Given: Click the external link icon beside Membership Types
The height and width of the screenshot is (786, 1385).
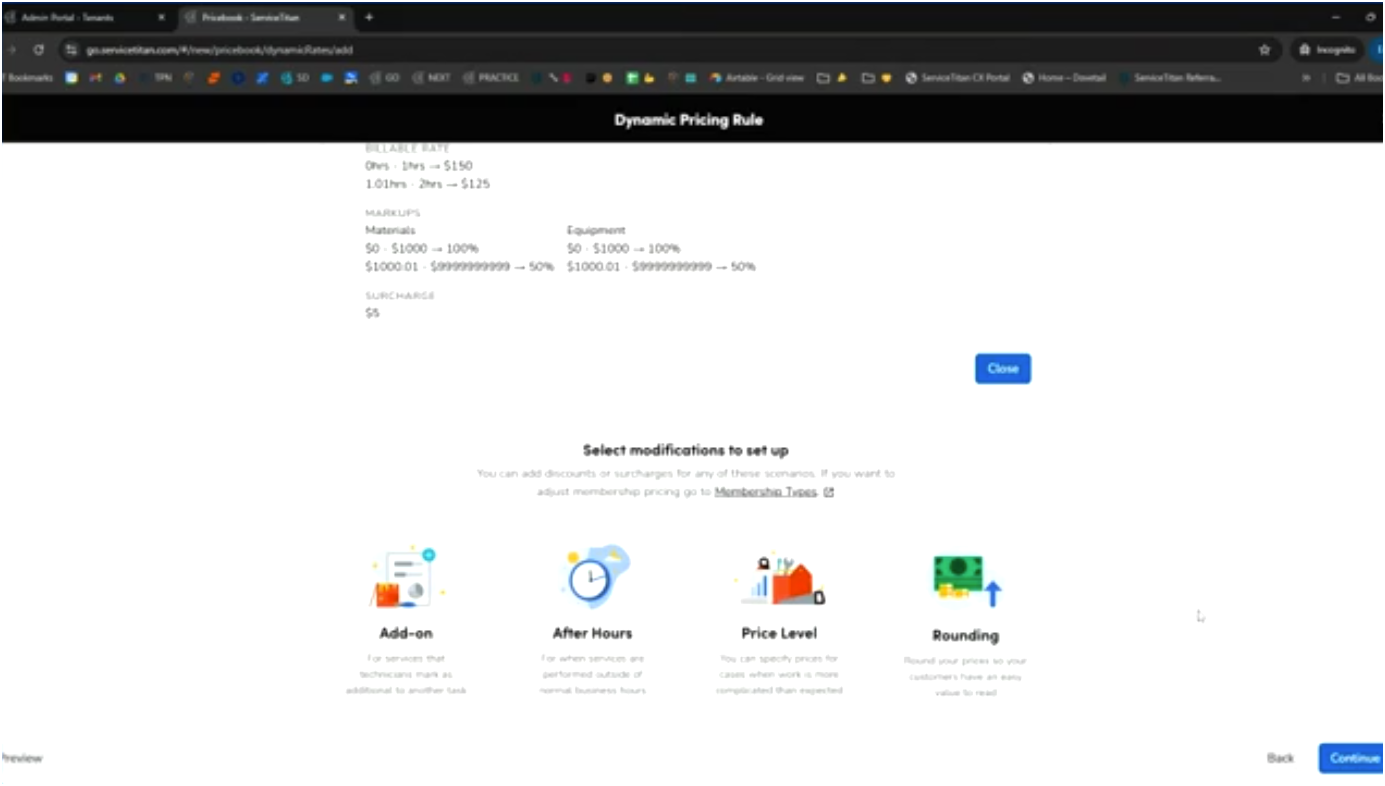Looking at the screenshot, I should pos(829,491).
